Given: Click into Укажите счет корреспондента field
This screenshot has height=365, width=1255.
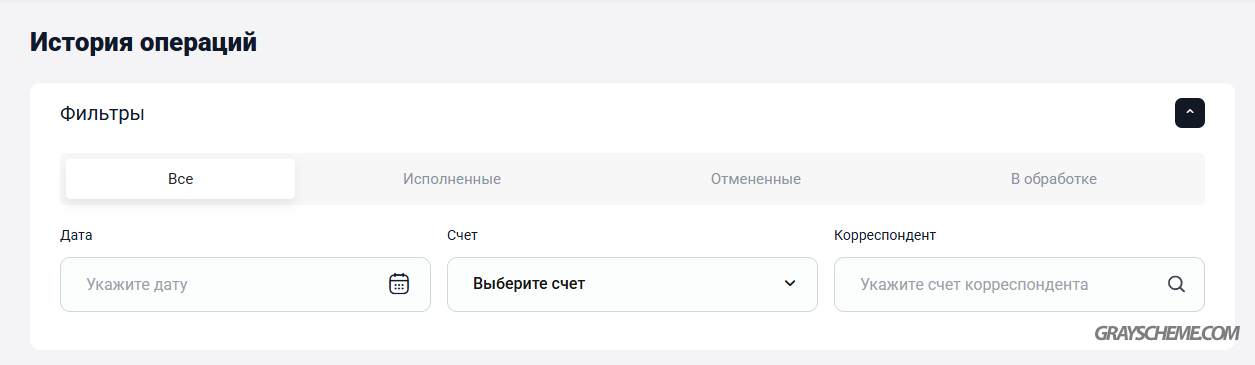Looking at the screenshot, I should tap(1019, 284).
